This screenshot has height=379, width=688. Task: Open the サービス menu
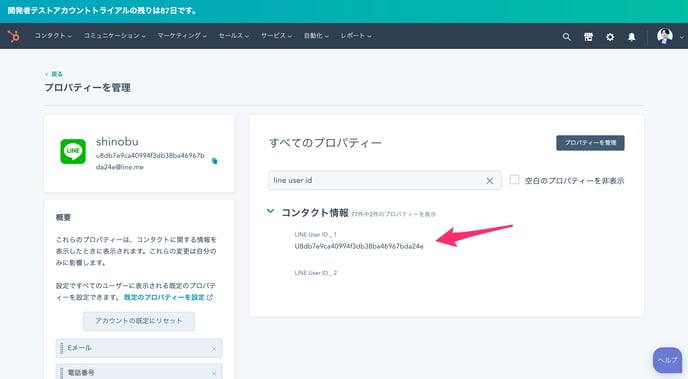tap(276, 36)
